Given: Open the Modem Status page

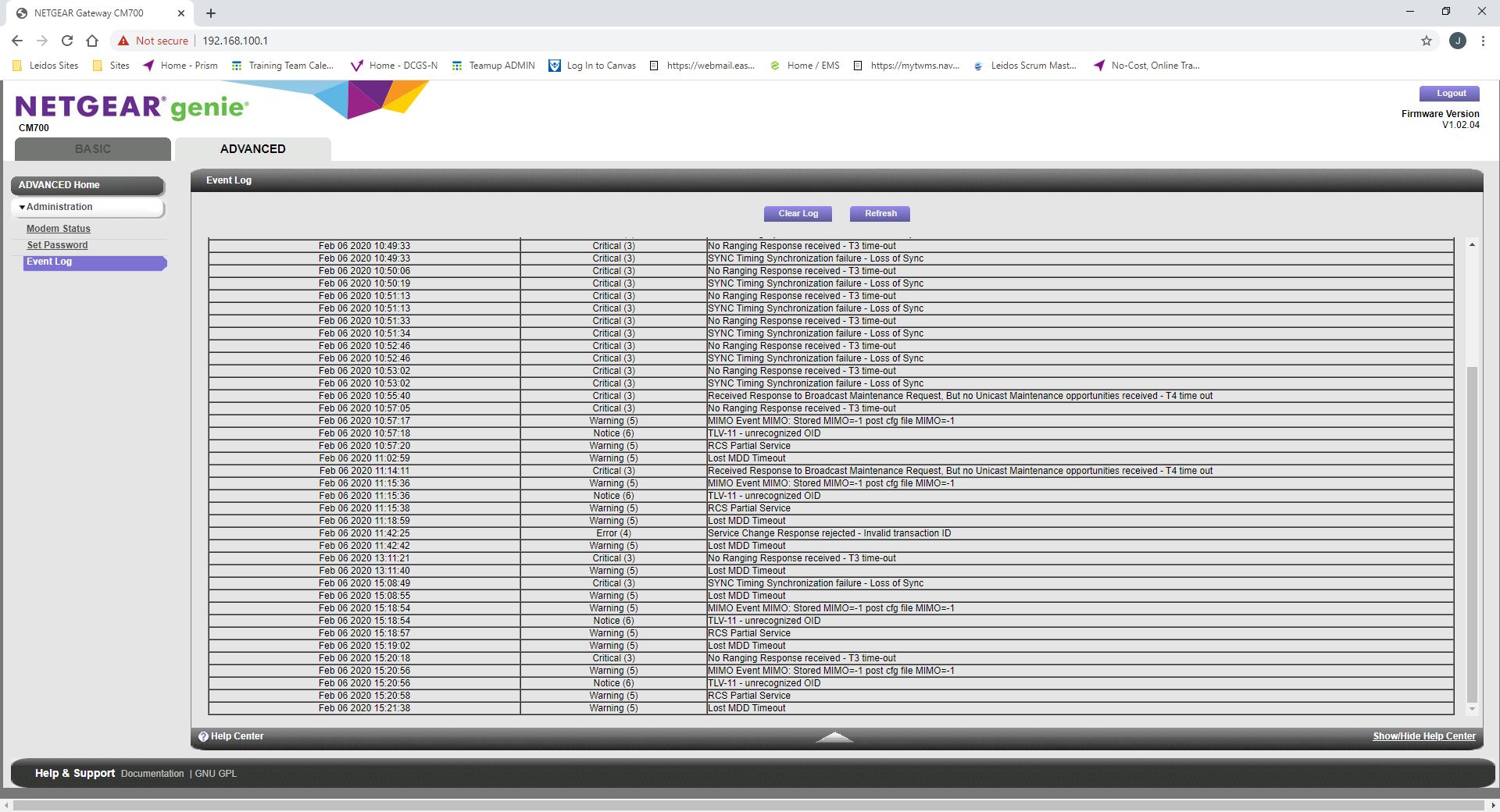Looking at the screenshot, I should (x=59, y=229).
